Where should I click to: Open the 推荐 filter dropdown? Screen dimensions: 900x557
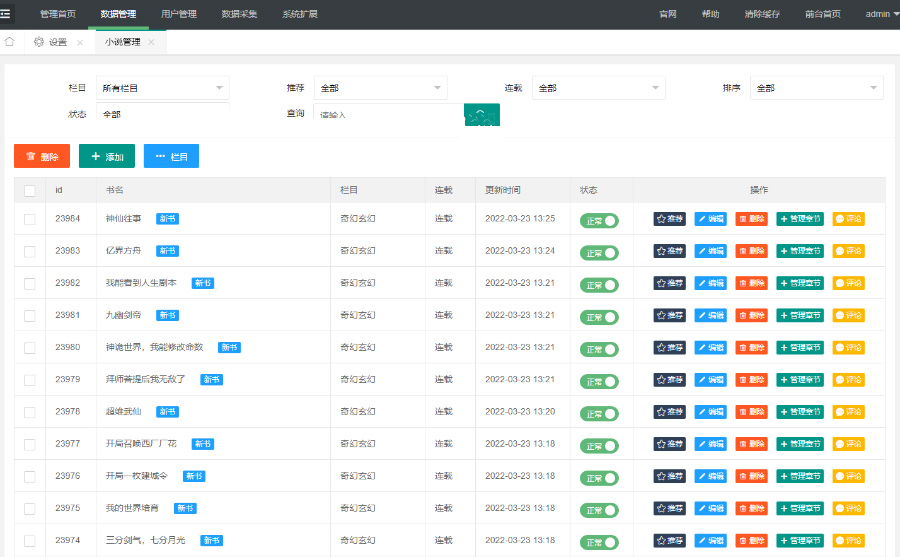point(381,88)
